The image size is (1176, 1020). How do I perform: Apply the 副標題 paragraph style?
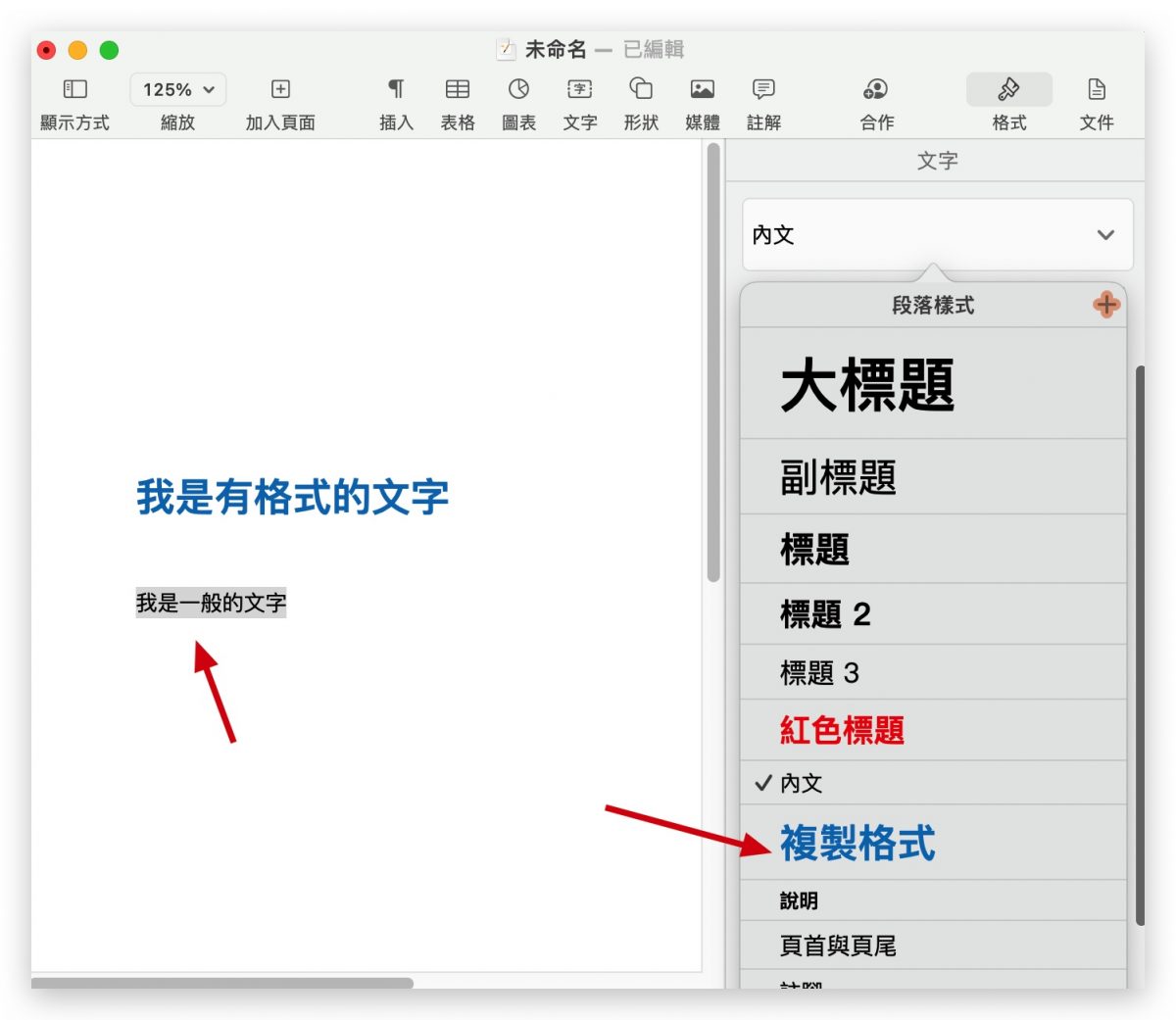click(933, 477)
